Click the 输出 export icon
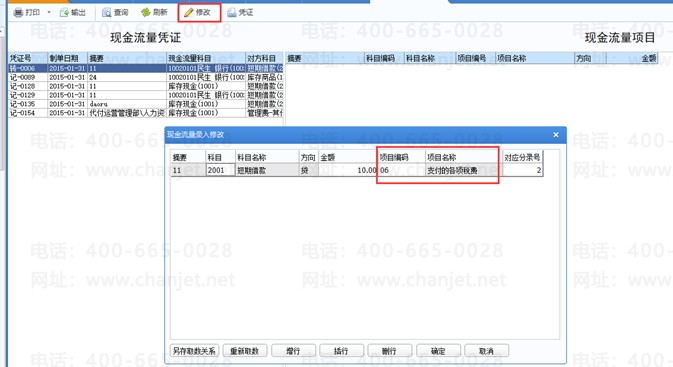The height and width of the screenshot is (367, 673). [x=64, y=12]
